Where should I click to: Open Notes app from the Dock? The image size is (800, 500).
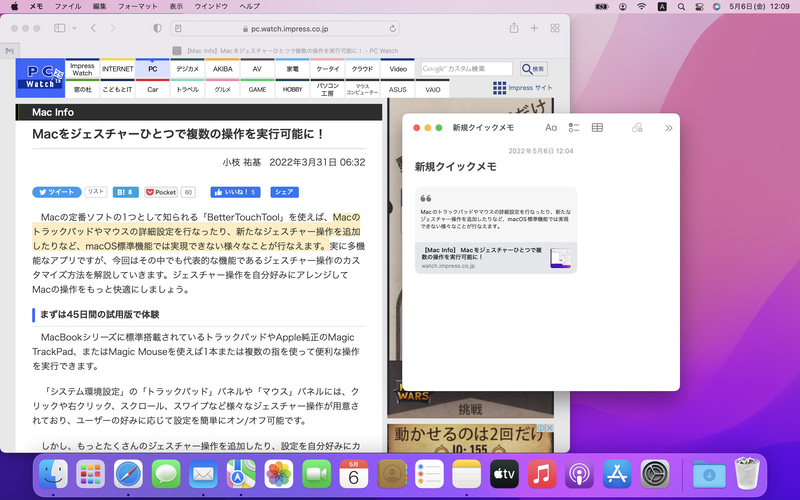(x=466, y=474)
